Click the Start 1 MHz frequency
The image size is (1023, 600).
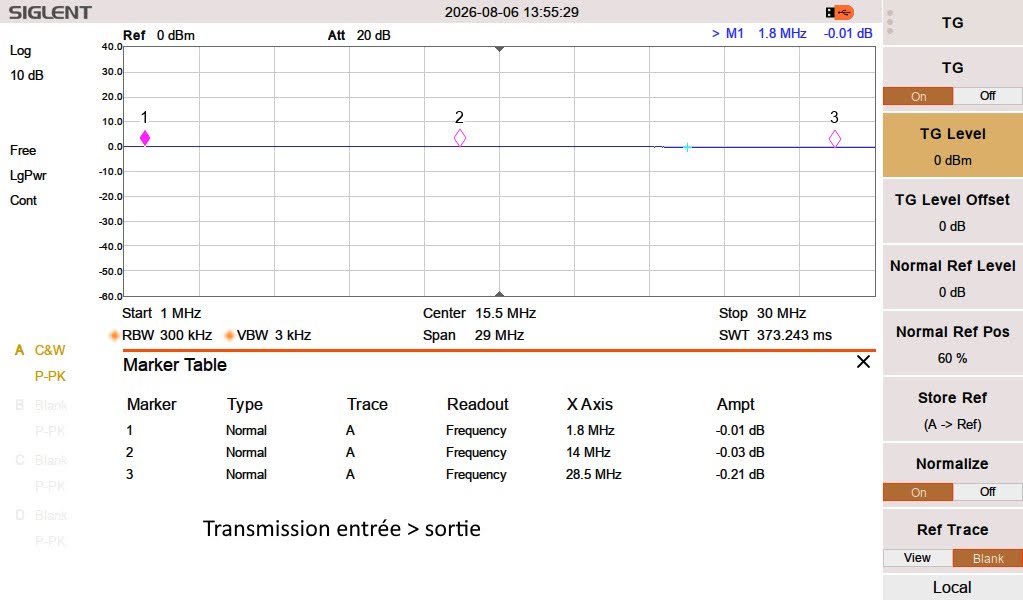[x=161, y=313]
